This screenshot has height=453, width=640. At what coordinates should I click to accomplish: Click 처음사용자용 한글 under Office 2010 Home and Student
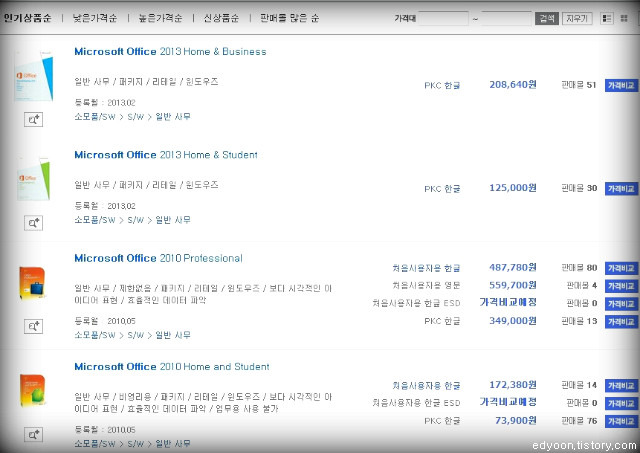pos(426,386)
